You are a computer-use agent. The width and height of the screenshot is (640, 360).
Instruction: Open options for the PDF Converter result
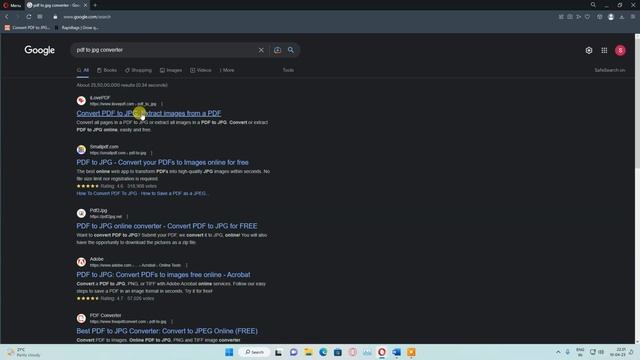click(172, 322)
